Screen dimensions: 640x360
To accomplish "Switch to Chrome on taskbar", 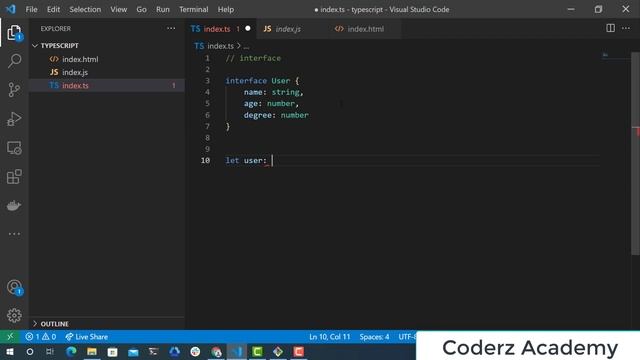I will point(216,351).
